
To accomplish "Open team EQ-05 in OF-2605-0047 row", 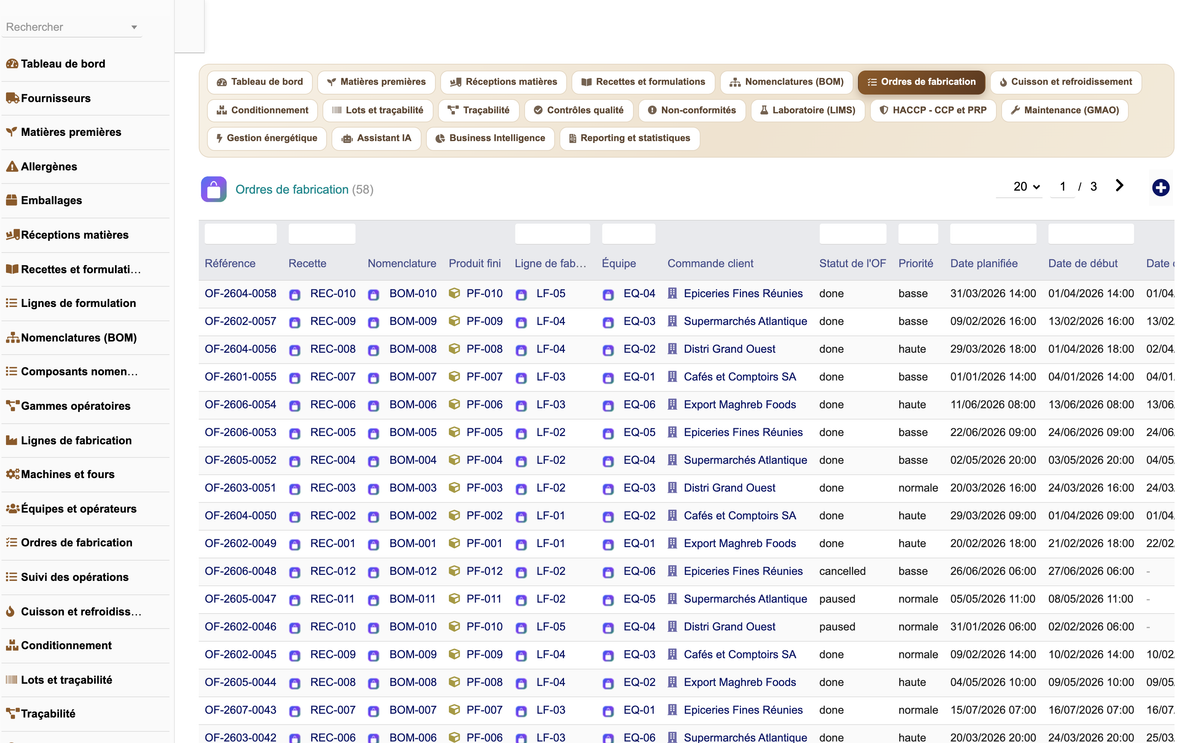I will click(640, 599).
